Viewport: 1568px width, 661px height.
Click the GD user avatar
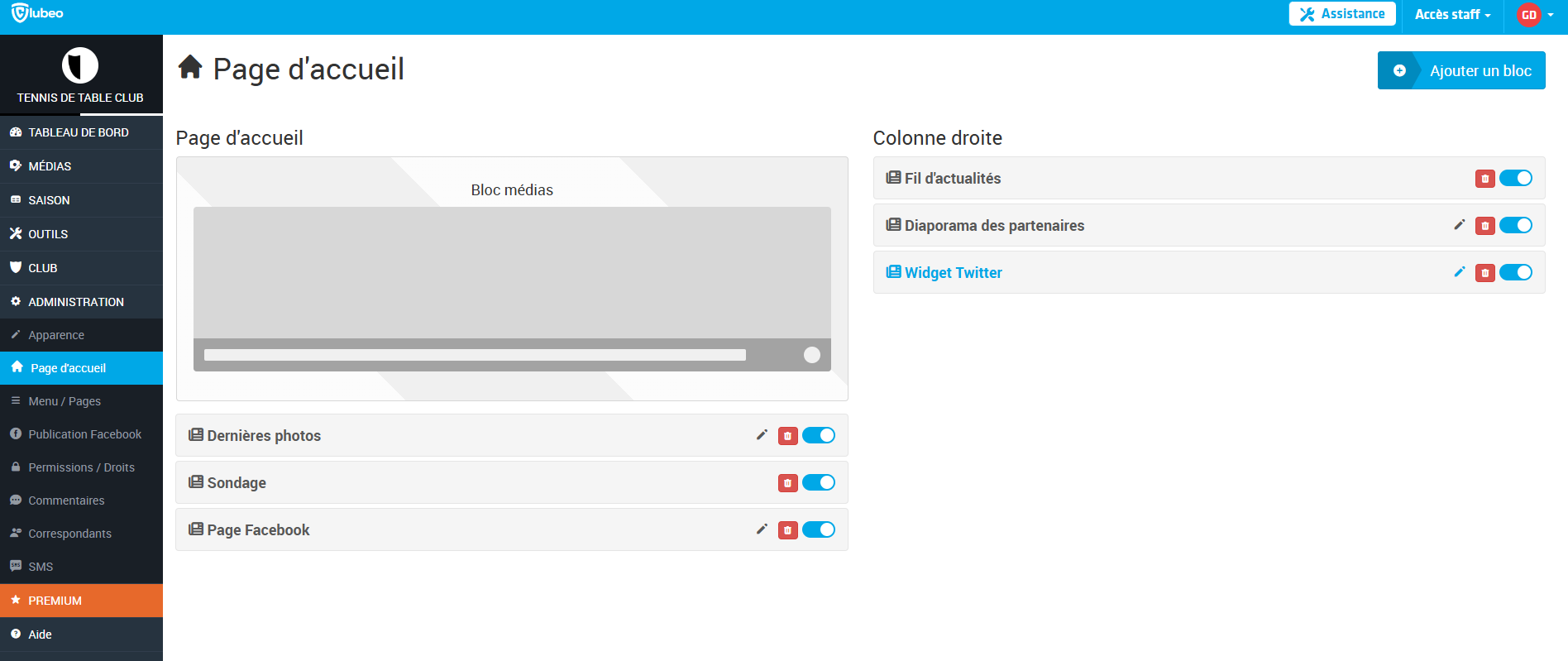point(1529,15)
